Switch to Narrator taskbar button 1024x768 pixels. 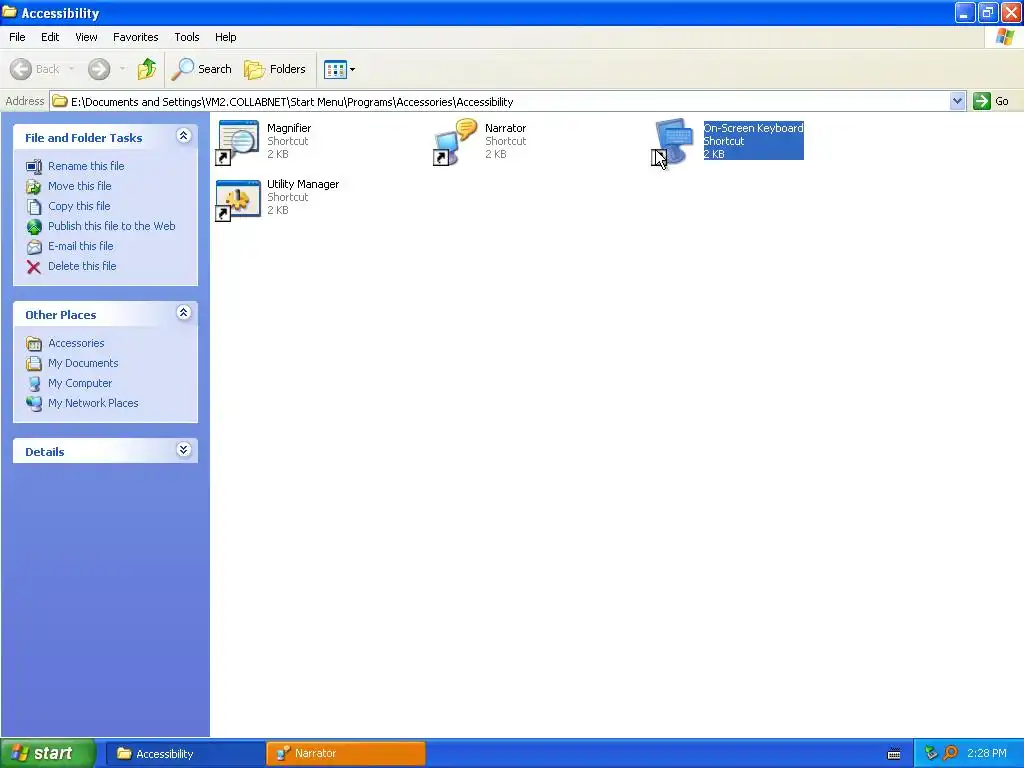(x=346, y=754)
